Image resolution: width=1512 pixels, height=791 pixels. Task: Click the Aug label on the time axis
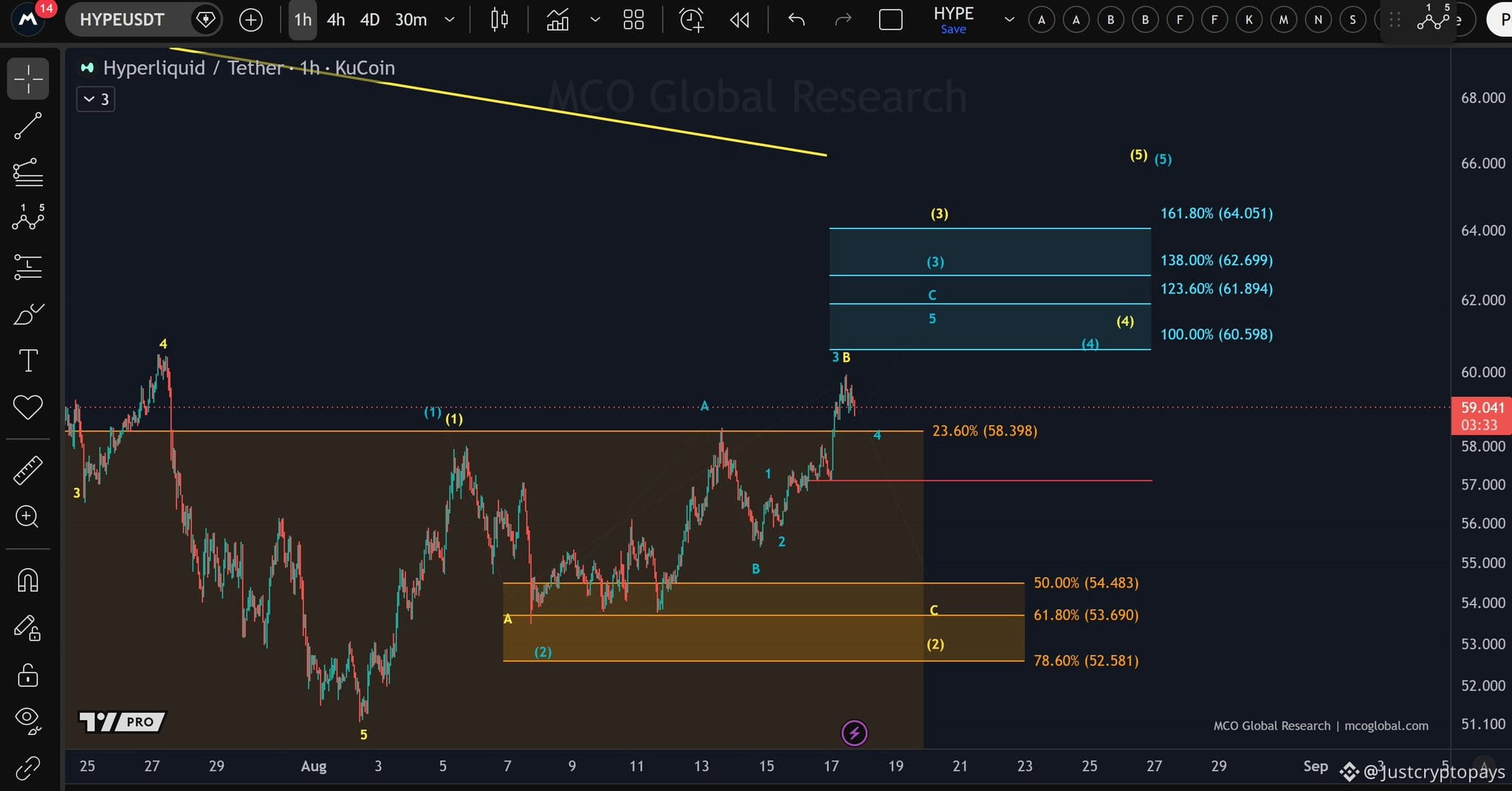(314, 767)
